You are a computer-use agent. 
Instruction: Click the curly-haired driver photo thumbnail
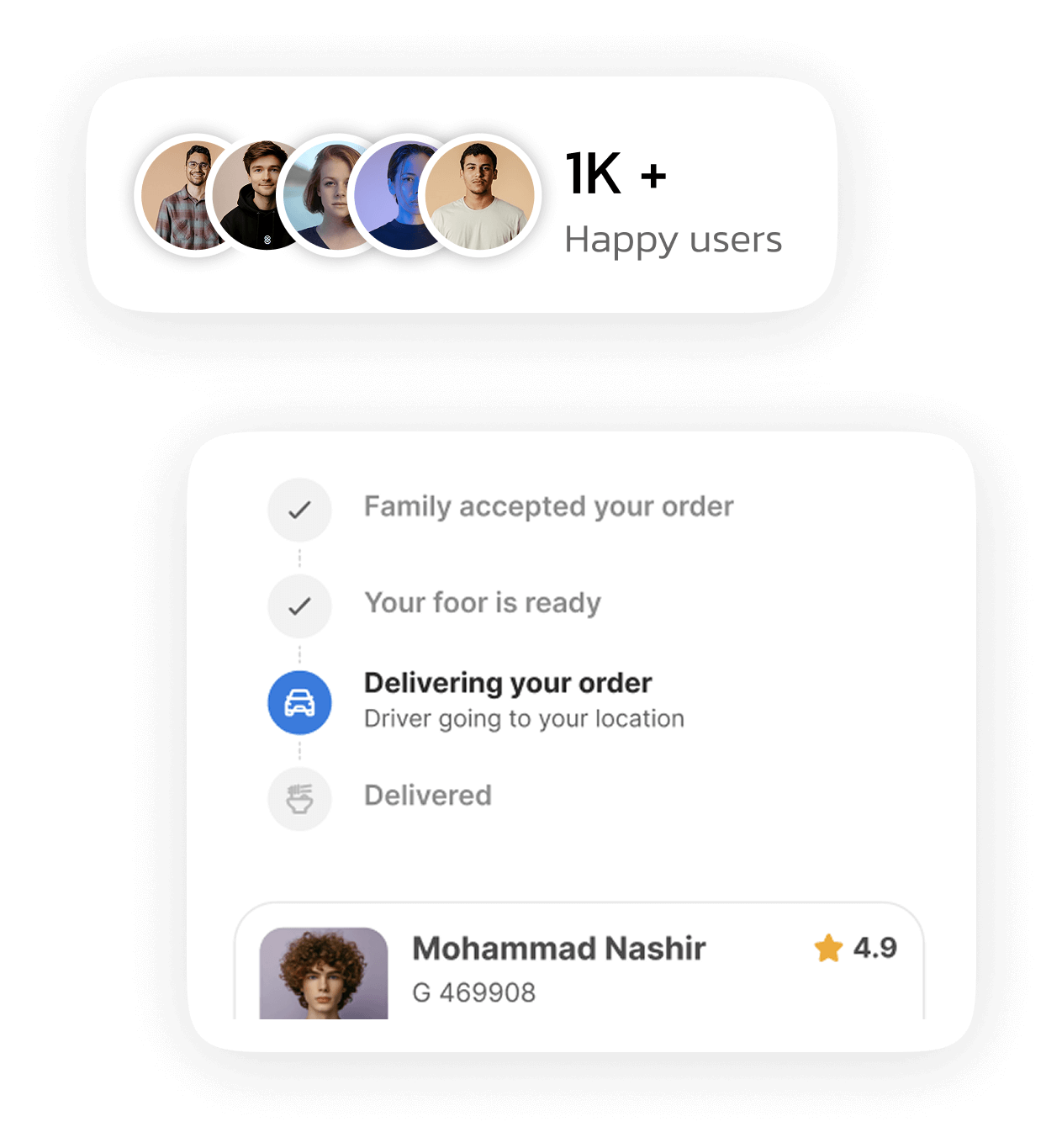point(324,973)
